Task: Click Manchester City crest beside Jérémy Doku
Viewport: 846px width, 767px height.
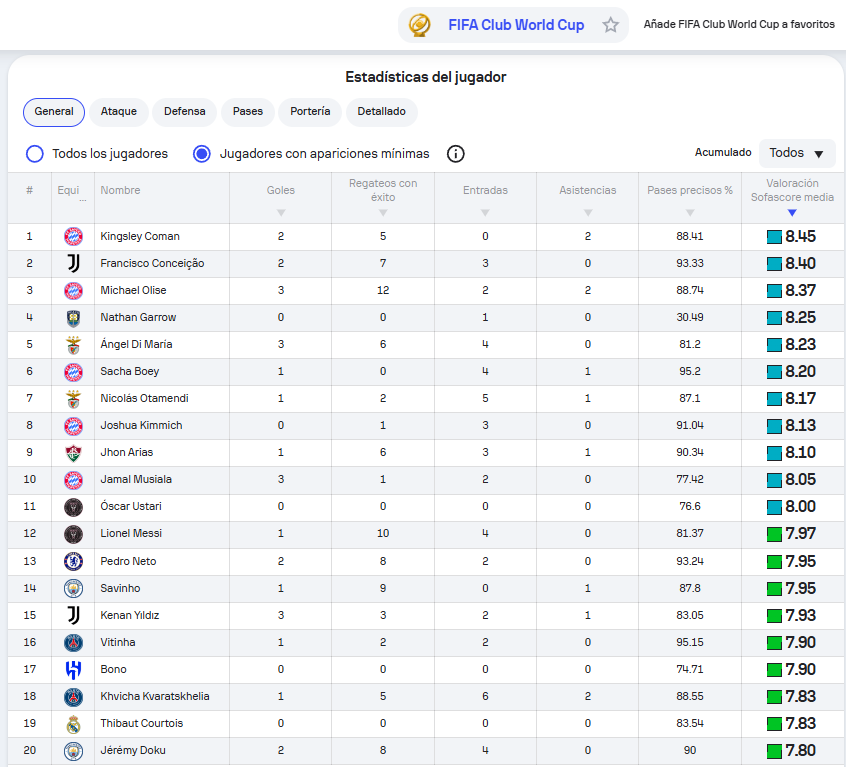Action: [x=73, y=750]
